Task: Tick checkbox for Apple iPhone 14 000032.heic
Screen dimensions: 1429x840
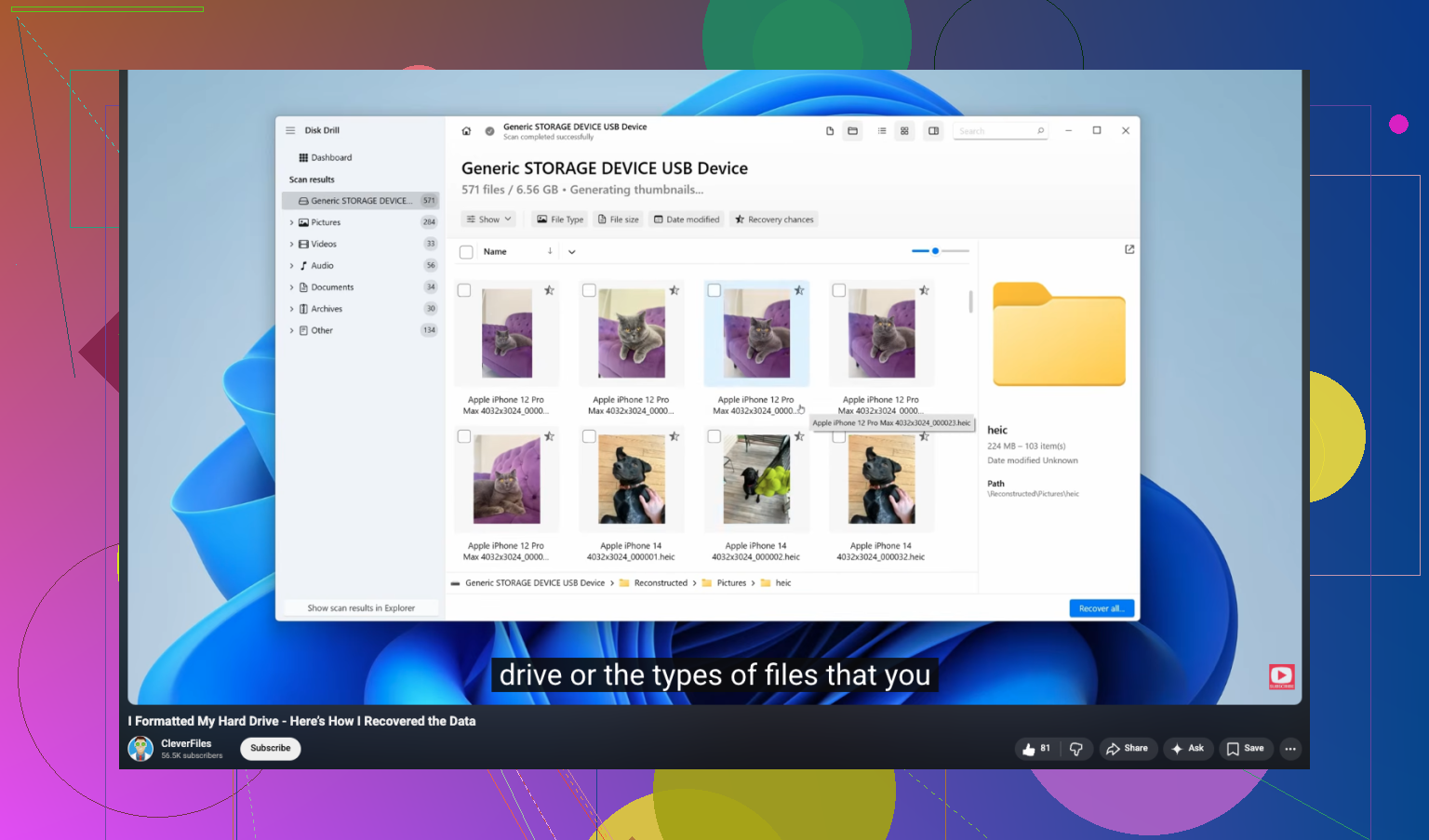Action: coord(838,436)
